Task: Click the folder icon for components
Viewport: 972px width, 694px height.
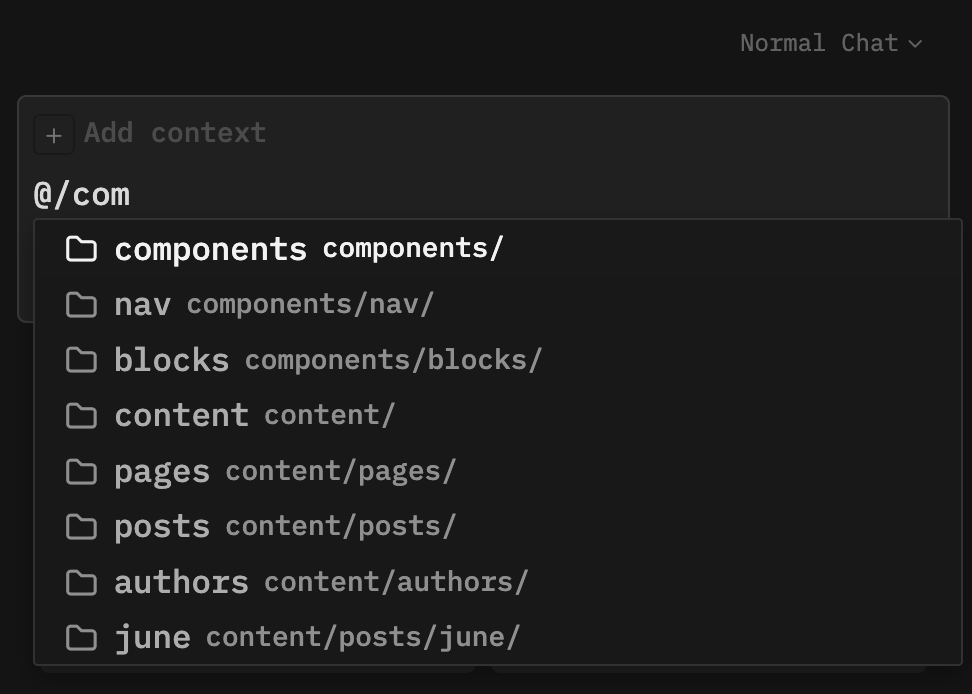Action: point(81,249)
